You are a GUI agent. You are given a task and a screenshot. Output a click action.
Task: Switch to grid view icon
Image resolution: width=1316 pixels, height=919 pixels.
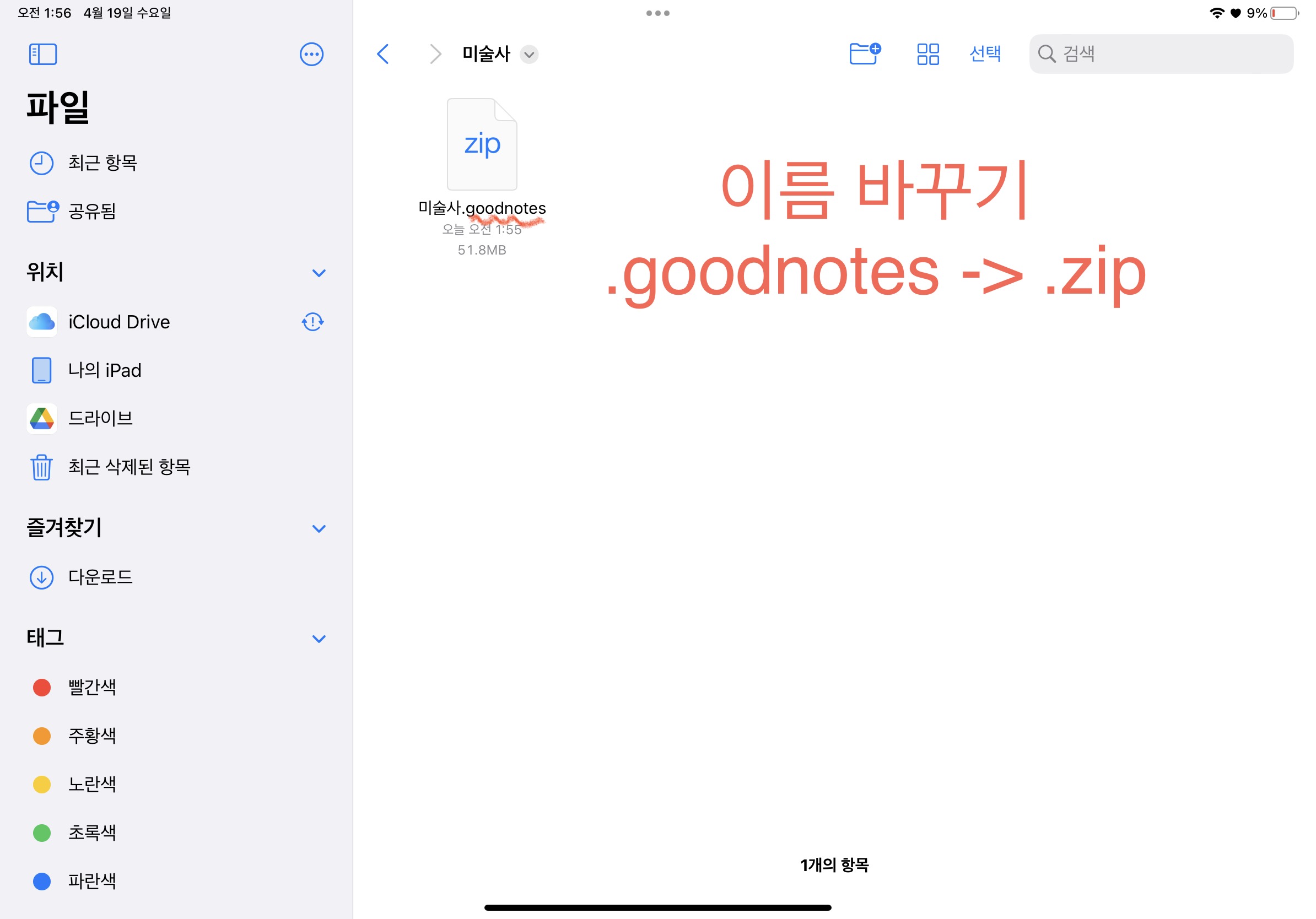pyautogui.click(x=927, y=54)
